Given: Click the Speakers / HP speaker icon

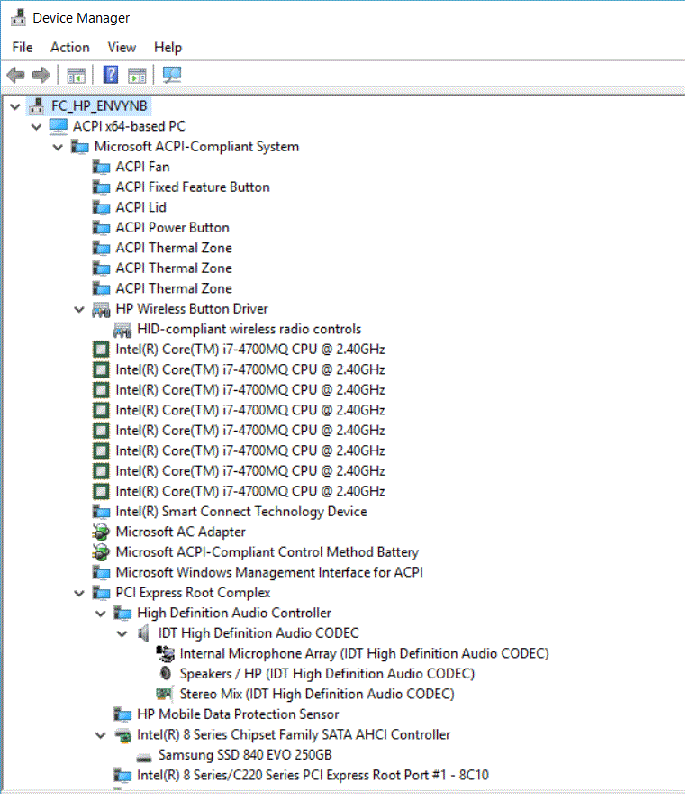Looking at the screenshot, I should coord(165,673).
